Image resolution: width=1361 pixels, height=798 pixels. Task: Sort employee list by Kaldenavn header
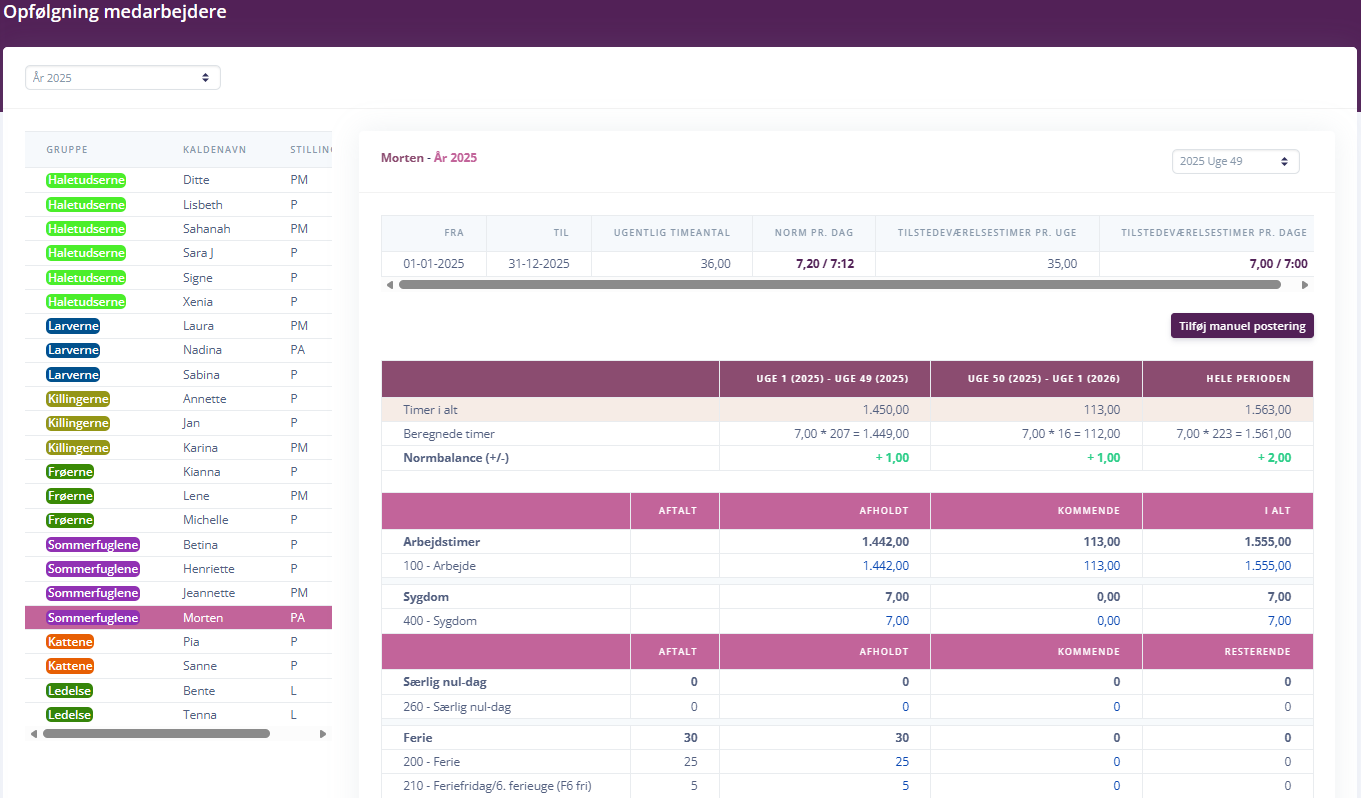click(x=215, y=150)
